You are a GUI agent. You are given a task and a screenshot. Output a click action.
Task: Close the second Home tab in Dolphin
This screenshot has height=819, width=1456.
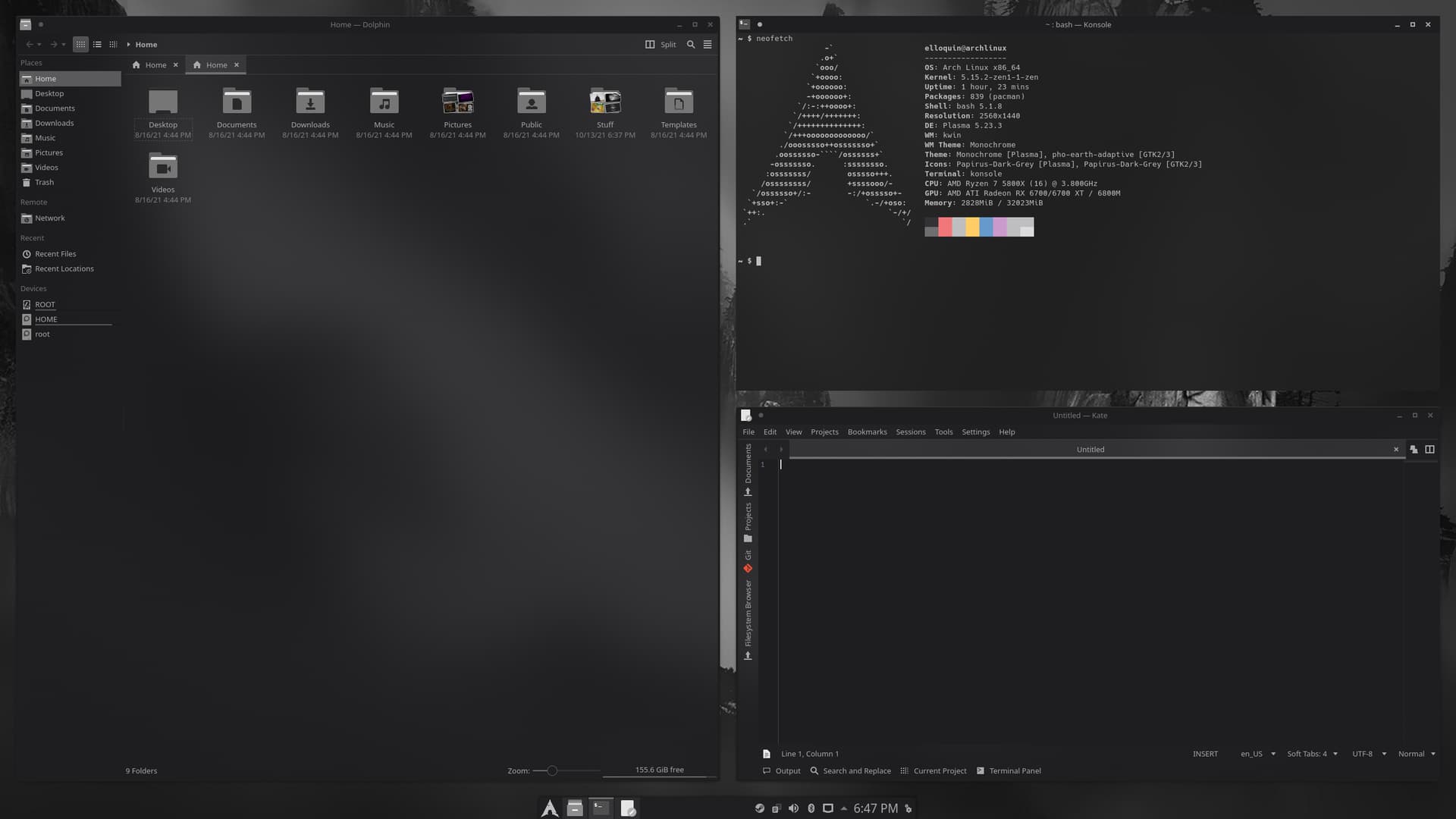[x=237, y=65]
